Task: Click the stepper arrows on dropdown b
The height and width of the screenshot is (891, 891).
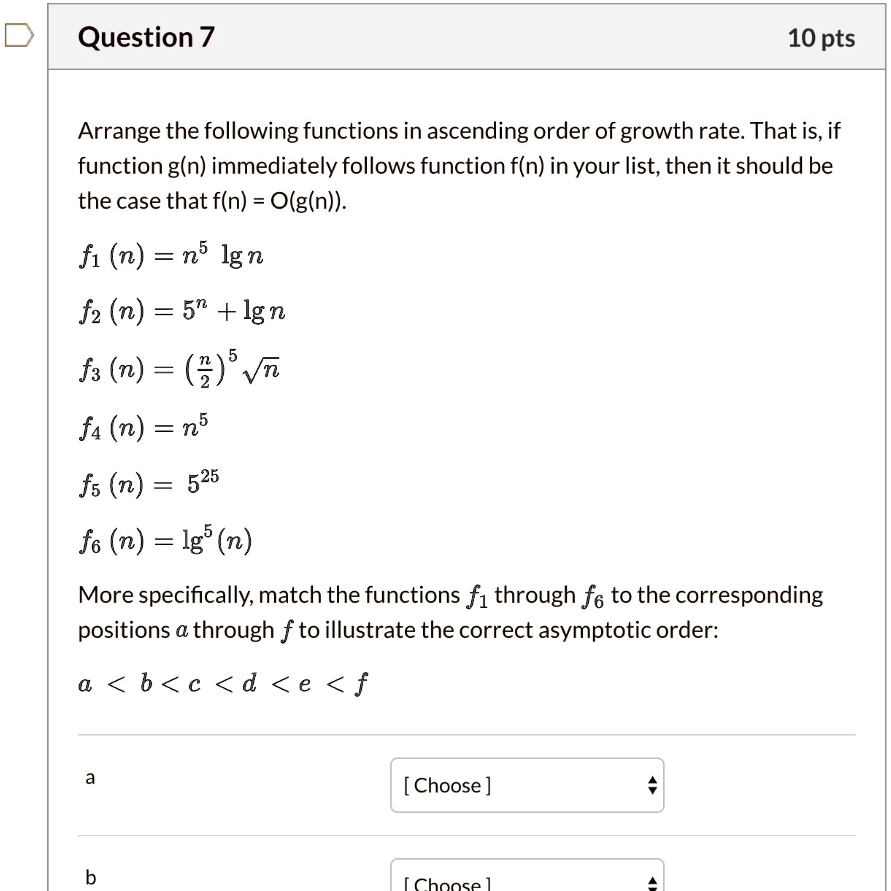Action: (x=651, y=879)
